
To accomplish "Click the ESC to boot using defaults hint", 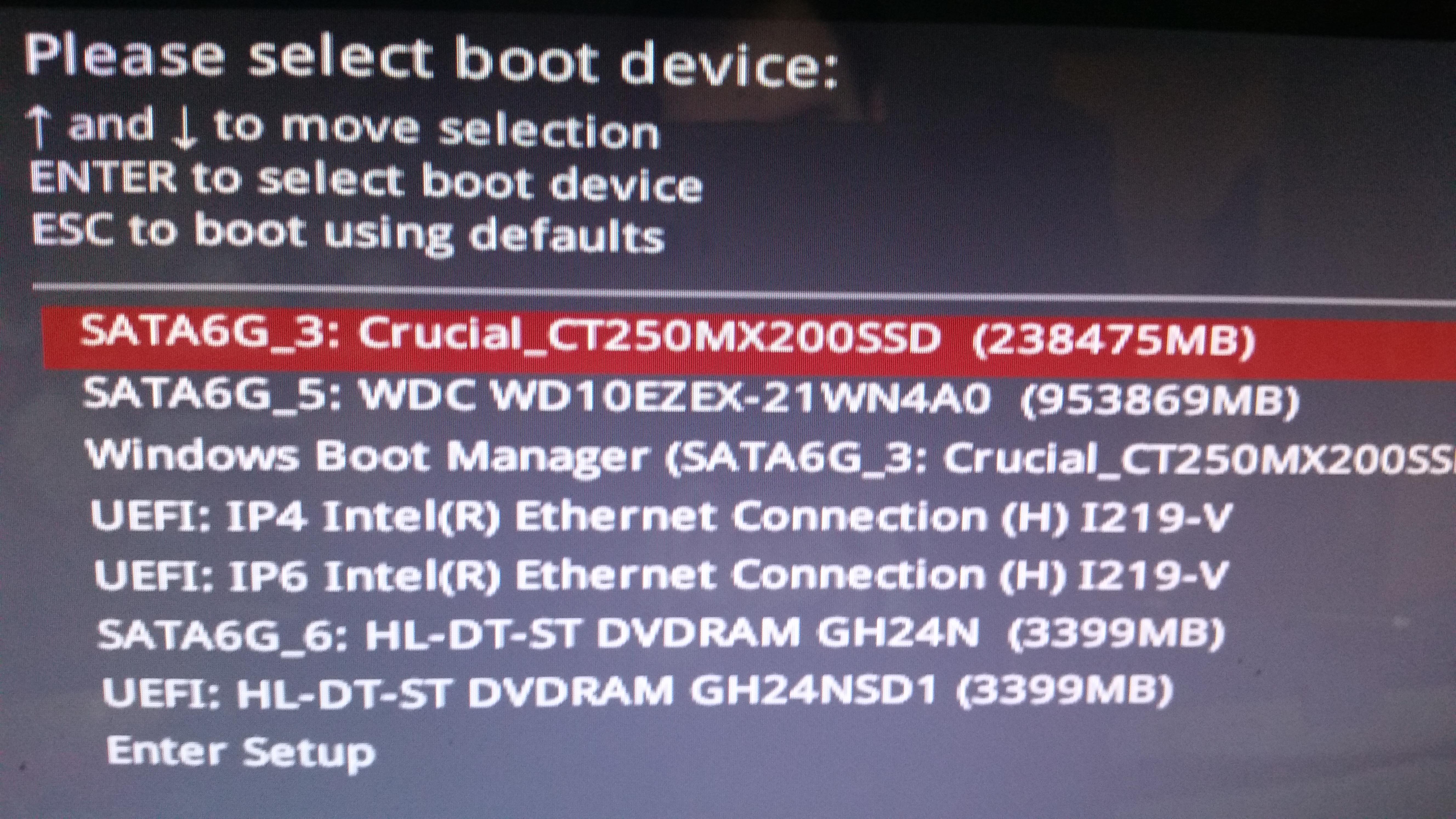I will (x=348, y=233).
